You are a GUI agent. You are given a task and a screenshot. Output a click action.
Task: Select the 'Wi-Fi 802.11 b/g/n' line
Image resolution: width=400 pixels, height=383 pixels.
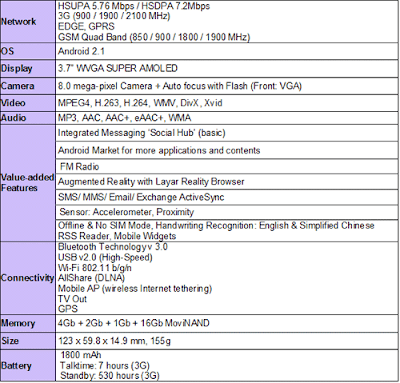pyautogui.click(x=95, y=268)
